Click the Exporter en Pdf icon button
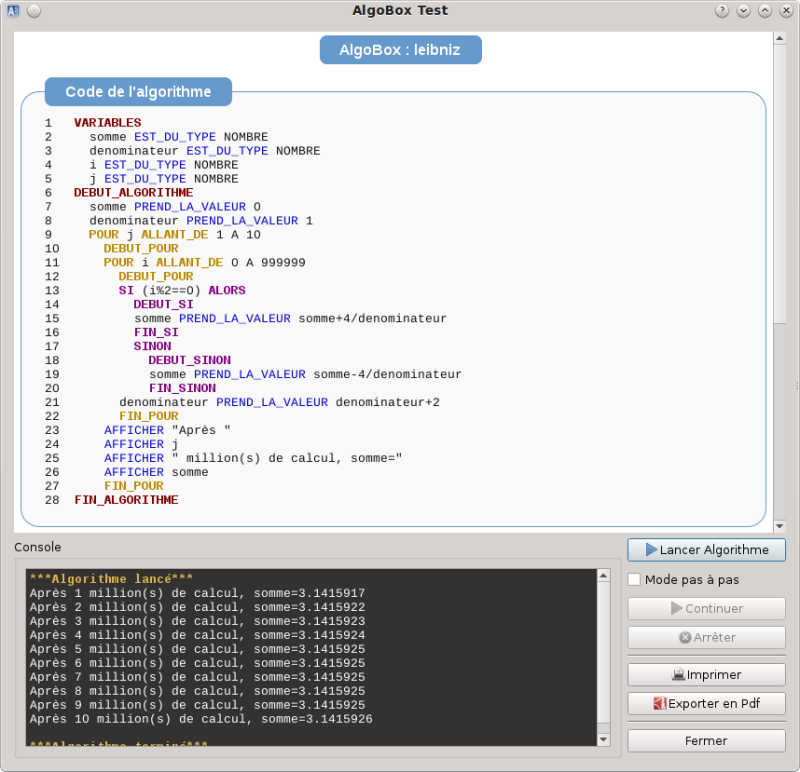The image size is (800, 772). 706,703
